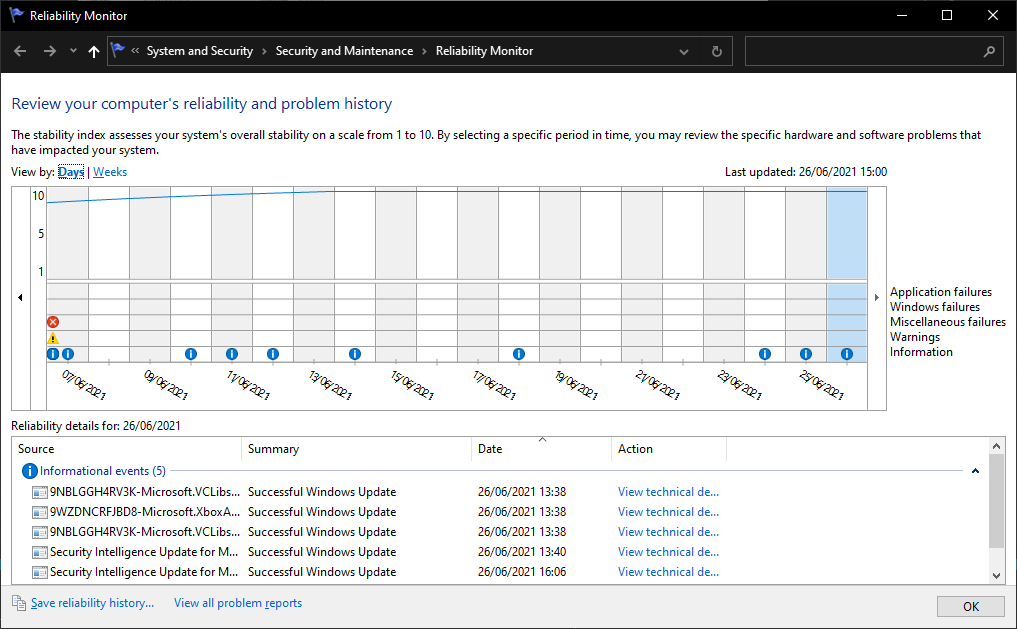View technical details for 13:40 Security Intelligence update
This screenshot has height=629, width=1017.
point(668,552)
